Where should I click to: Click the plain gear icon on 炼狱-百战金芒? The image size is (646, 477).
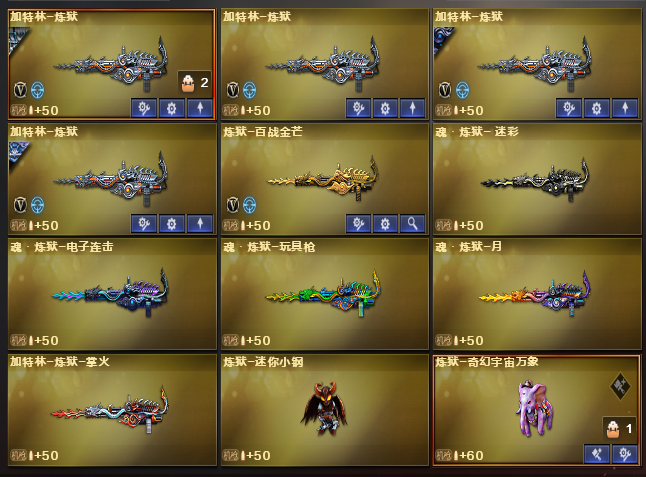point(385,224)
